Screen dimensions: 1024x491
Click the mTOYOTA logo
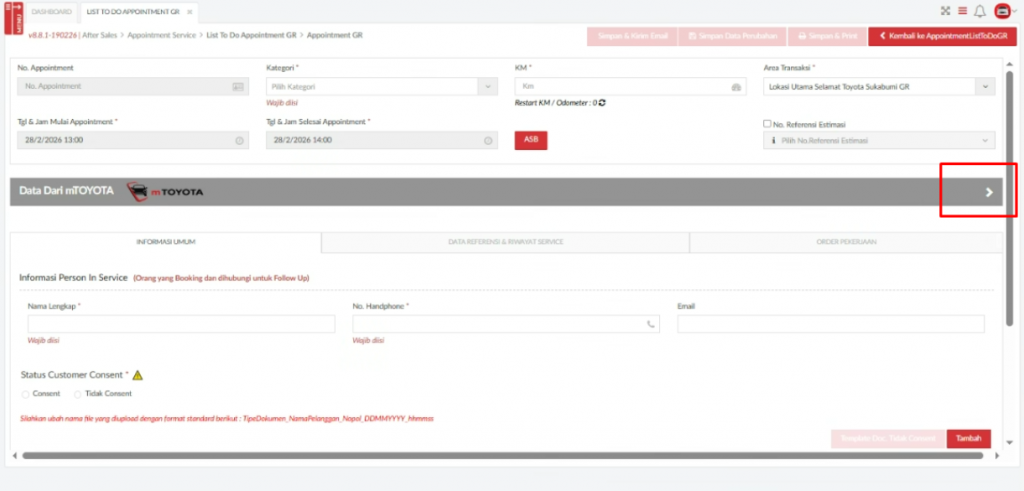click(x=167, y=191)
